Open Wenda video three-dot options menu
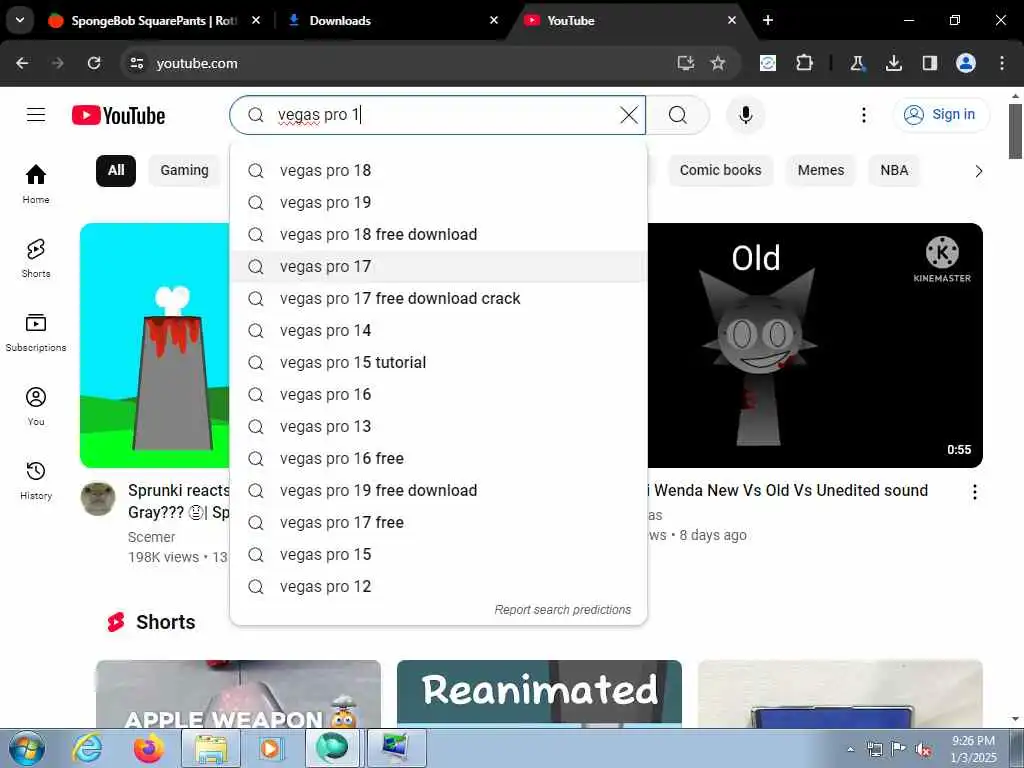The image size is (1024, 768). click(x=974, y=492)
